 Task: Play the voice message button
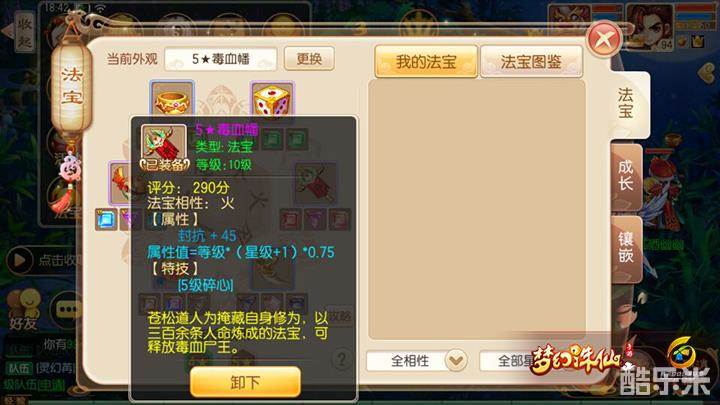coord(19,260)
